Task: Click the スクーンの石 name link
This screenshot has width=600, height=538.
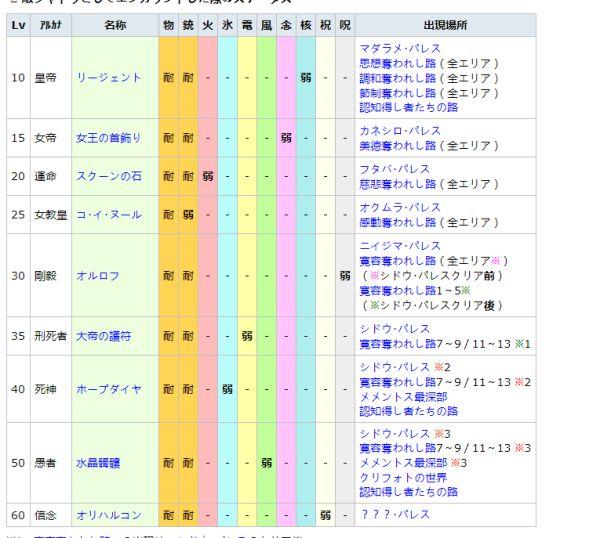Action: (109, 176)
